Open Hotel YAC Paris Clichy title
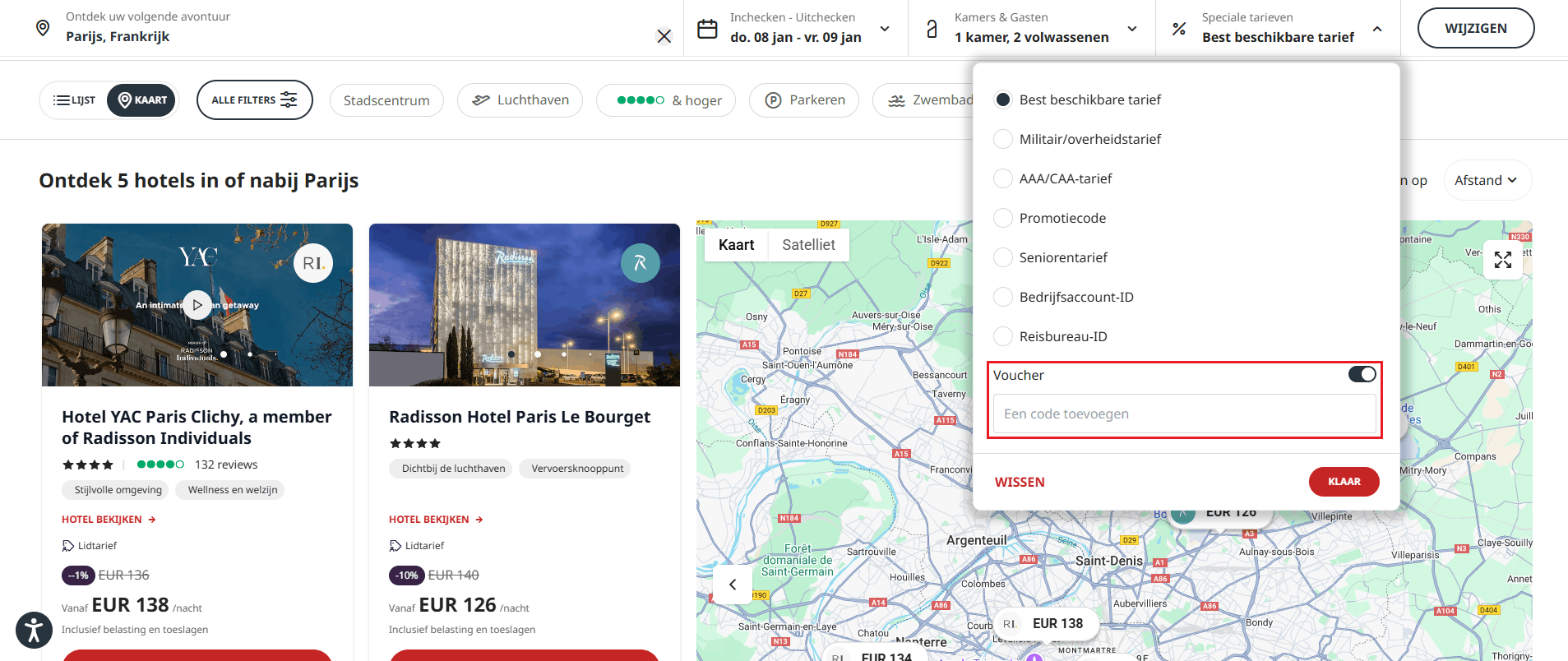This screenshot has height=661, width=1568. 197,428
